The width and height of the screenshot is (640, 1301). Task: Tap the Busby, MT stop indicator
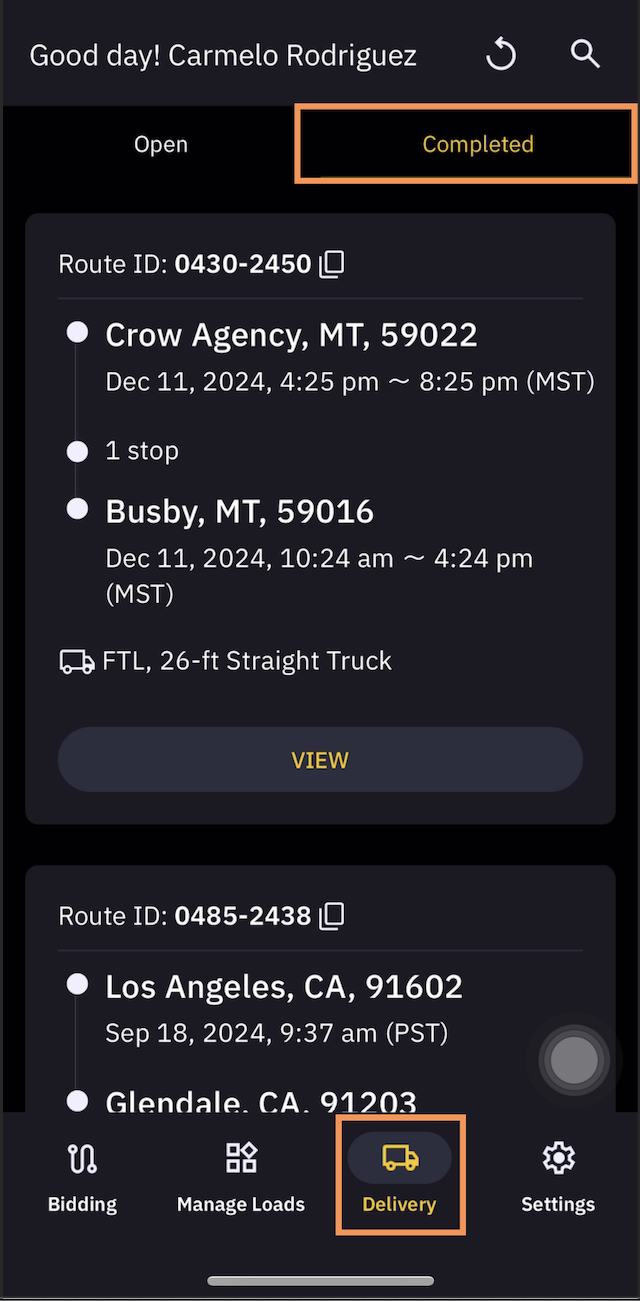(77, 509)
